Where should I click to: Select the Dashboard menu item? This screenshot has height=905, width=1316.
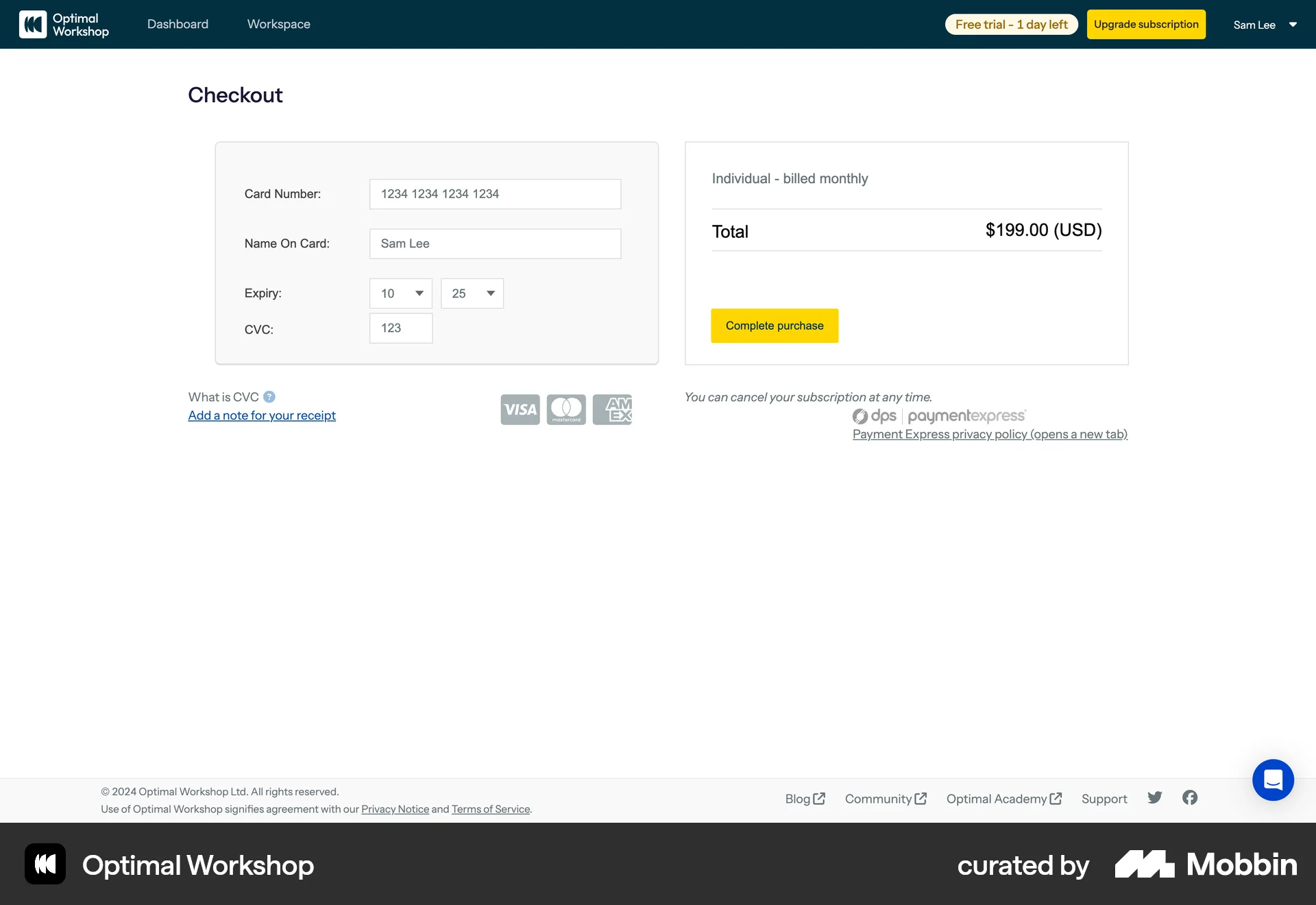click(x=178, y=24)
